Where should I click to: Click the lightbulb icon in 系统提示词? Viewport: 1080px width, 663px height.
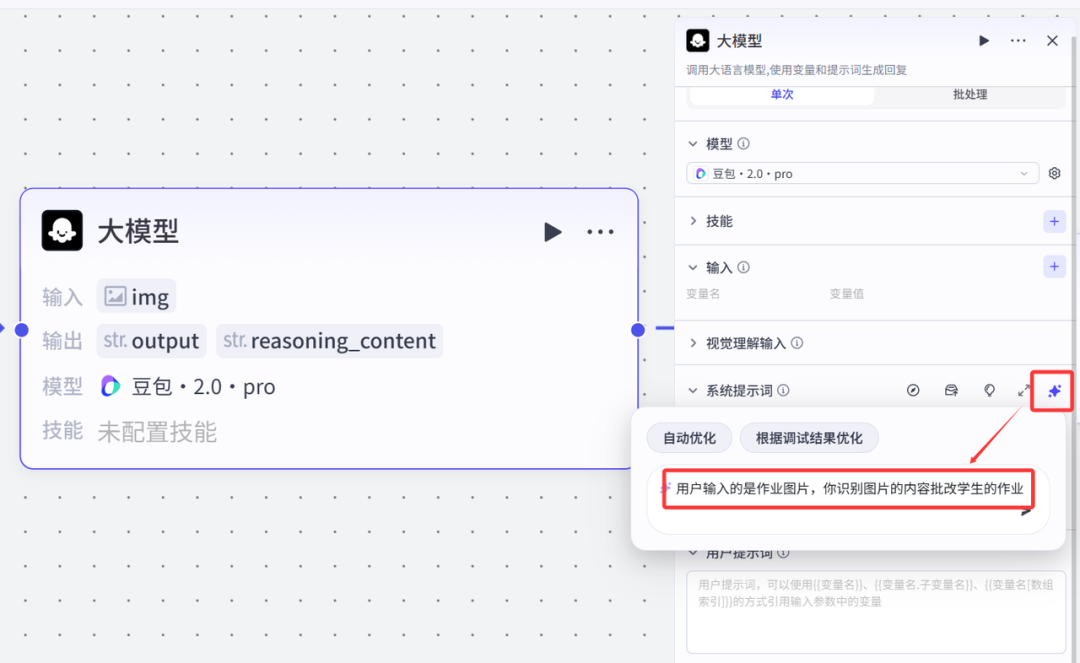(989, 390)
